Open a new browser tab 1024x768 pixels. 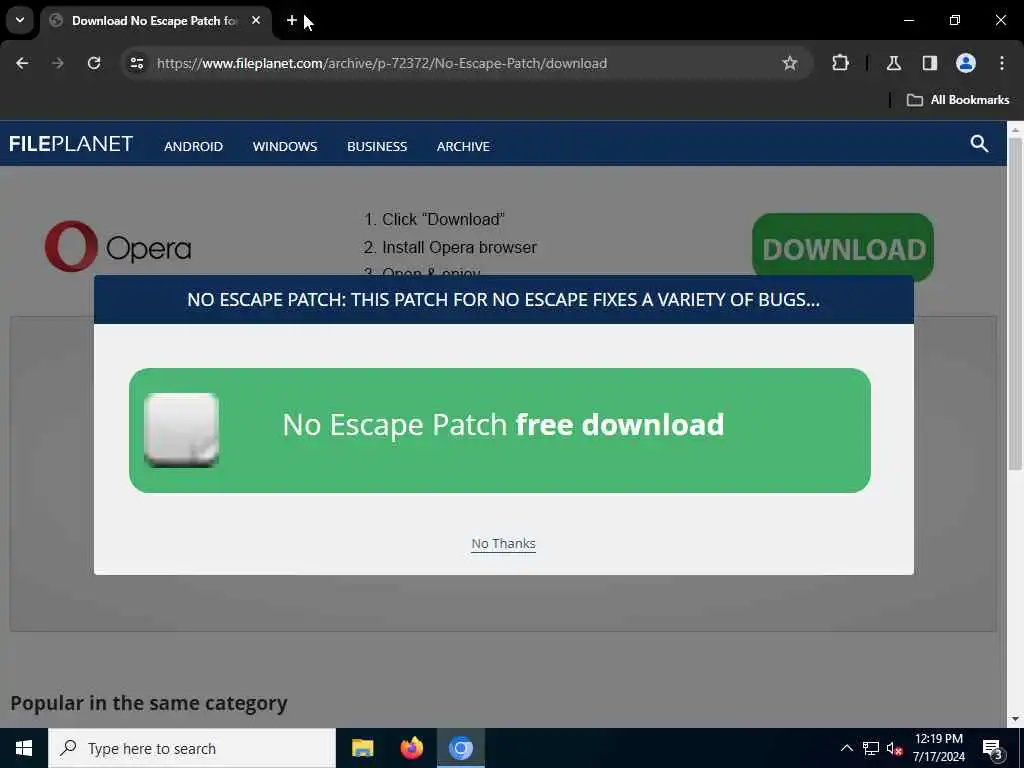[x=292, y=20]
